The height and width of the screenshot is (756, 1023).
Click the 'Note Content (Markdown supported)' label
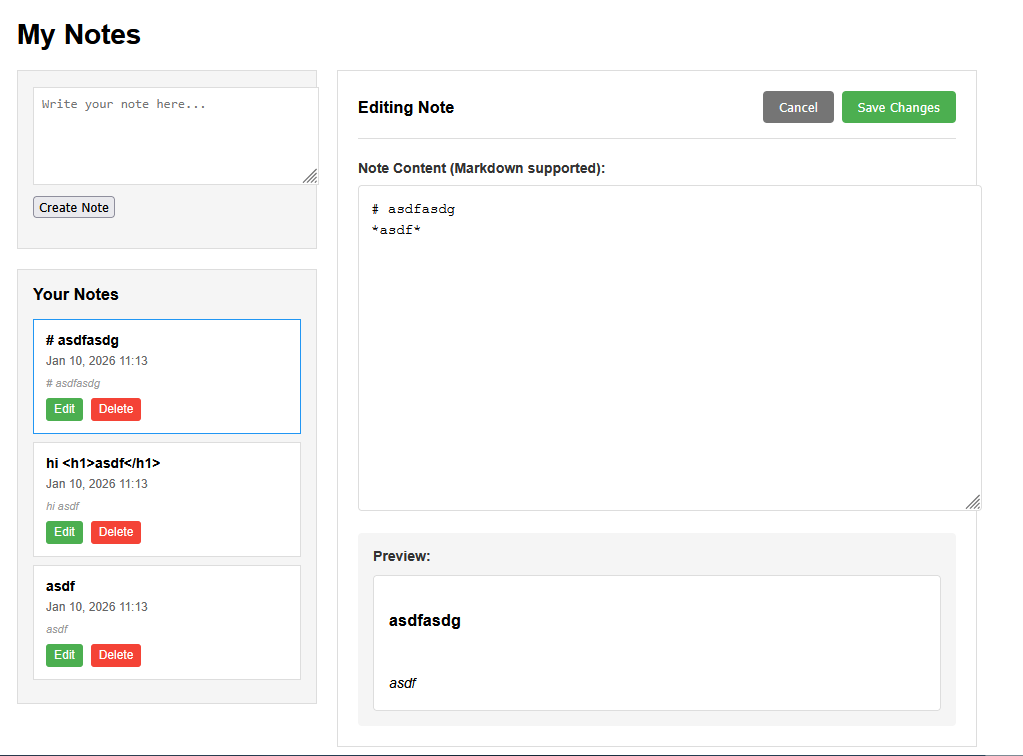[x=481, y=168]
